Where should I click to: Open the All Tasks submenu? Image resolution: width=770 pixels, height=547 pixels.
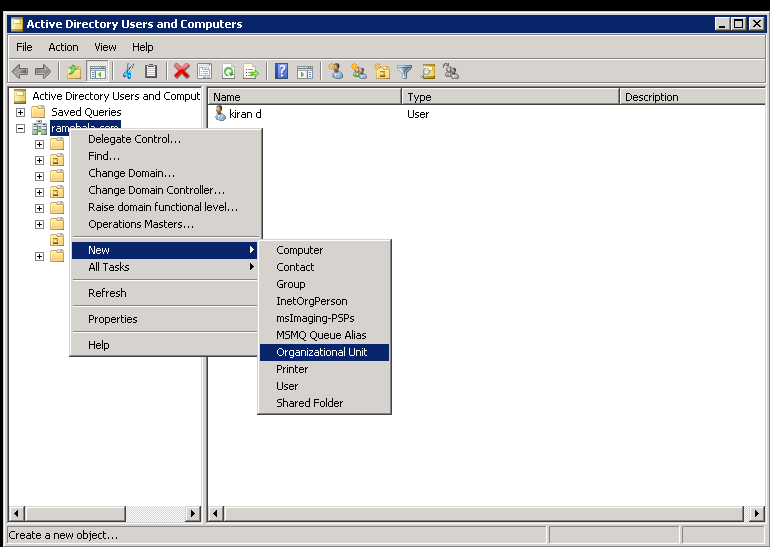[165, 267]
